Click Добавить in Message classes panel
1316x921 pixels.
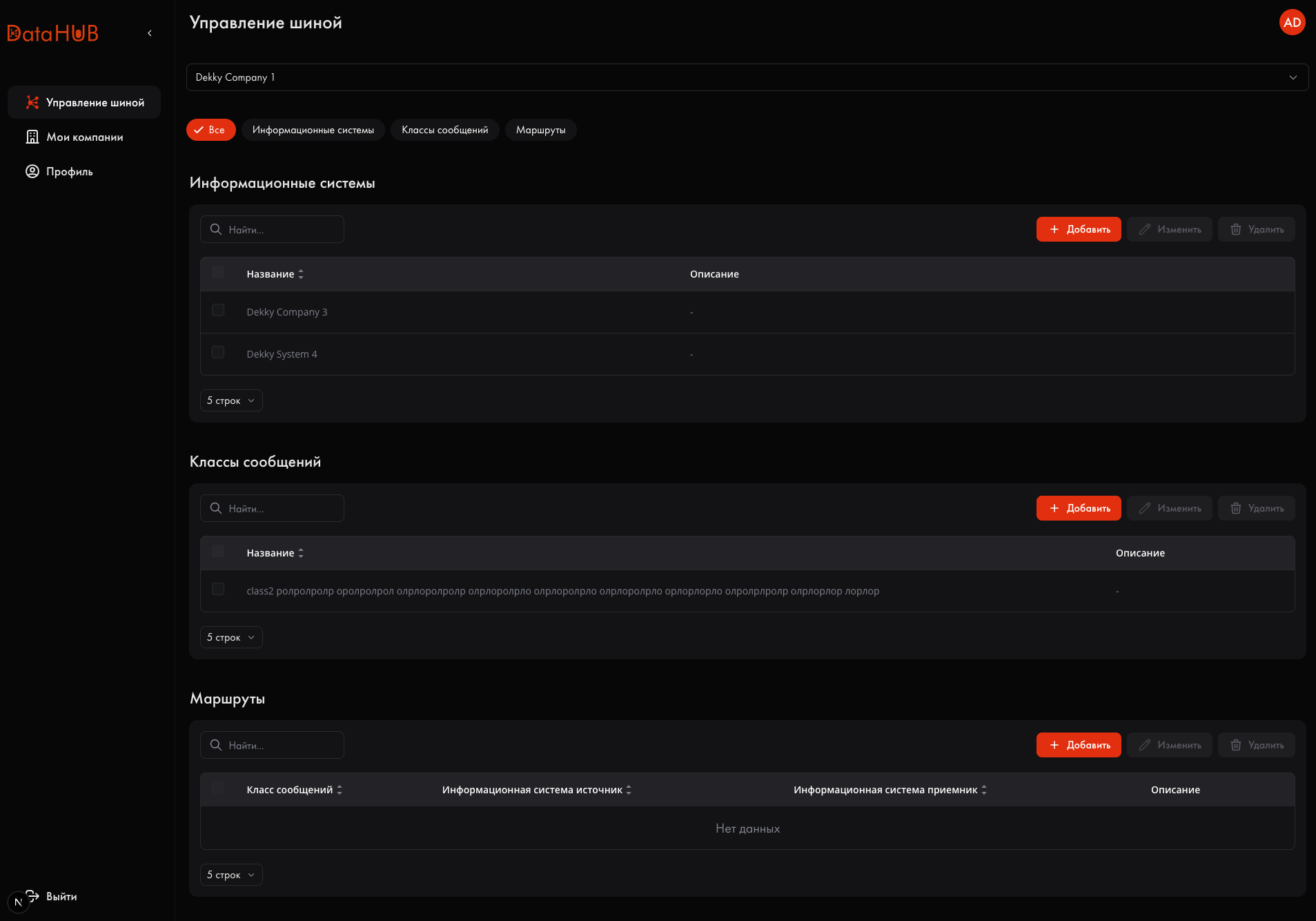tap(1079, 508)
